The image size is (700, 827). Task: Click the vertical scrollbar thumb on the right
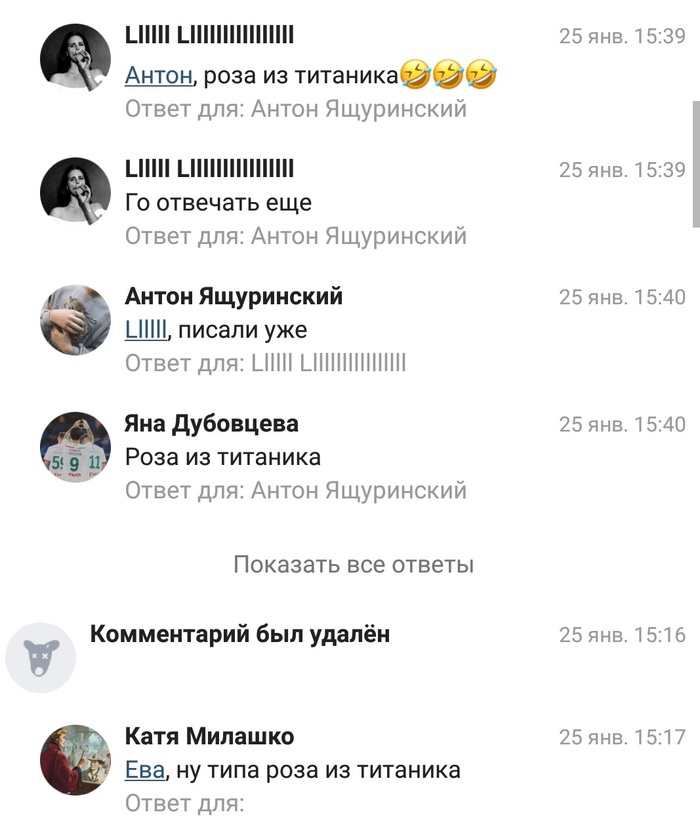[696, 165]
